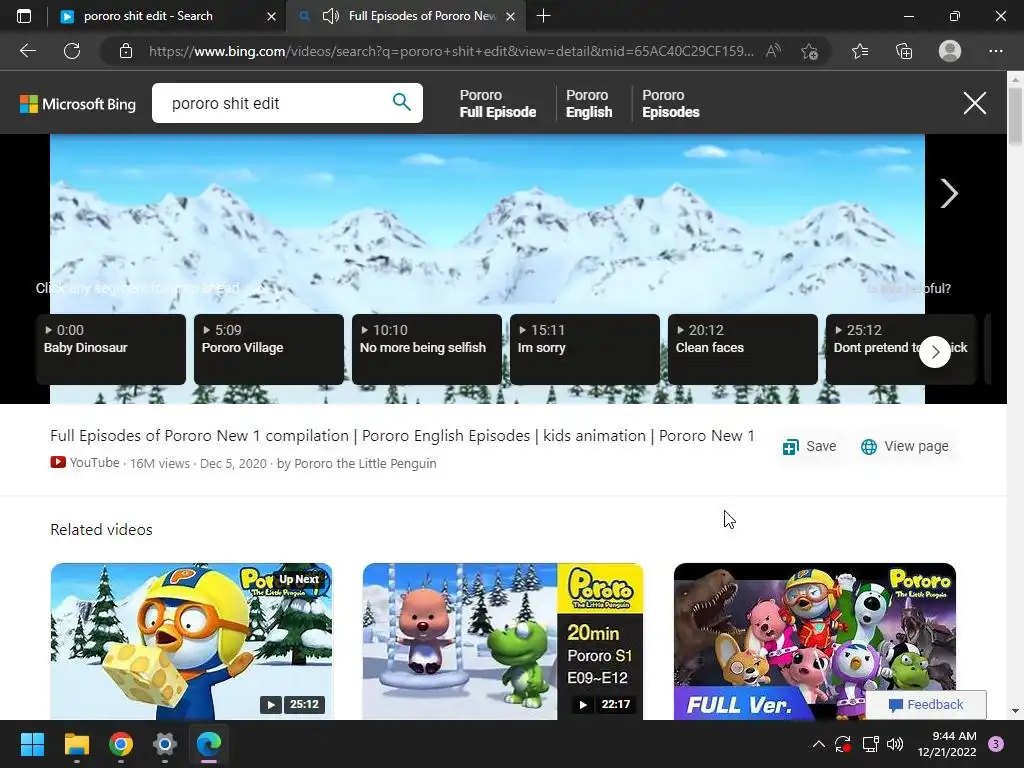Viewport: 1024px width, 768px height.
Task: Open the clock and date in taskbar
Action: pyautogui.click(x=946, y=744)
